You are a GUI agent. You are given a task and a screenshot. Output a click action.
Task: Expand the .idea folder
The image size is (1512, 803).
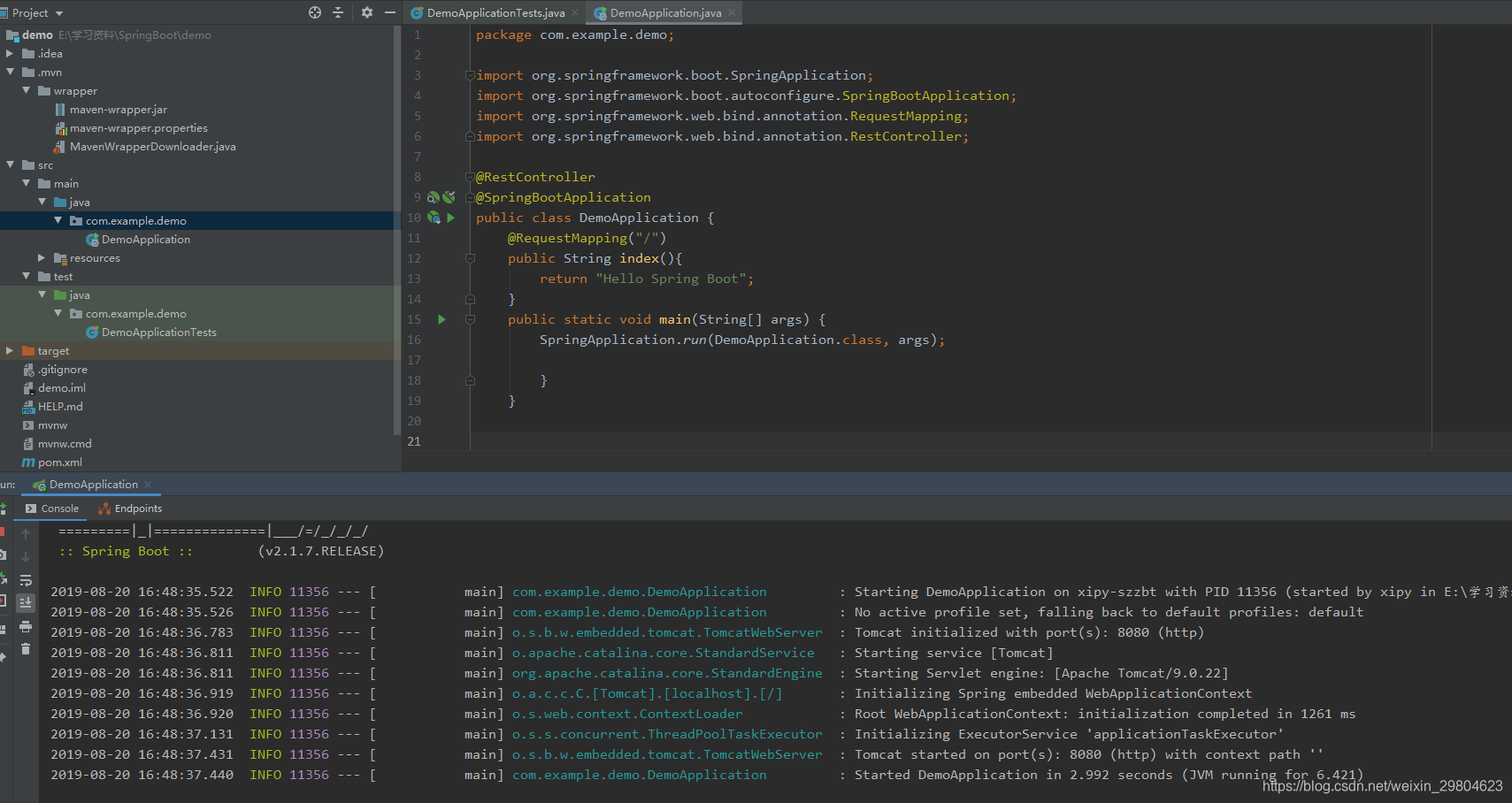10,54
